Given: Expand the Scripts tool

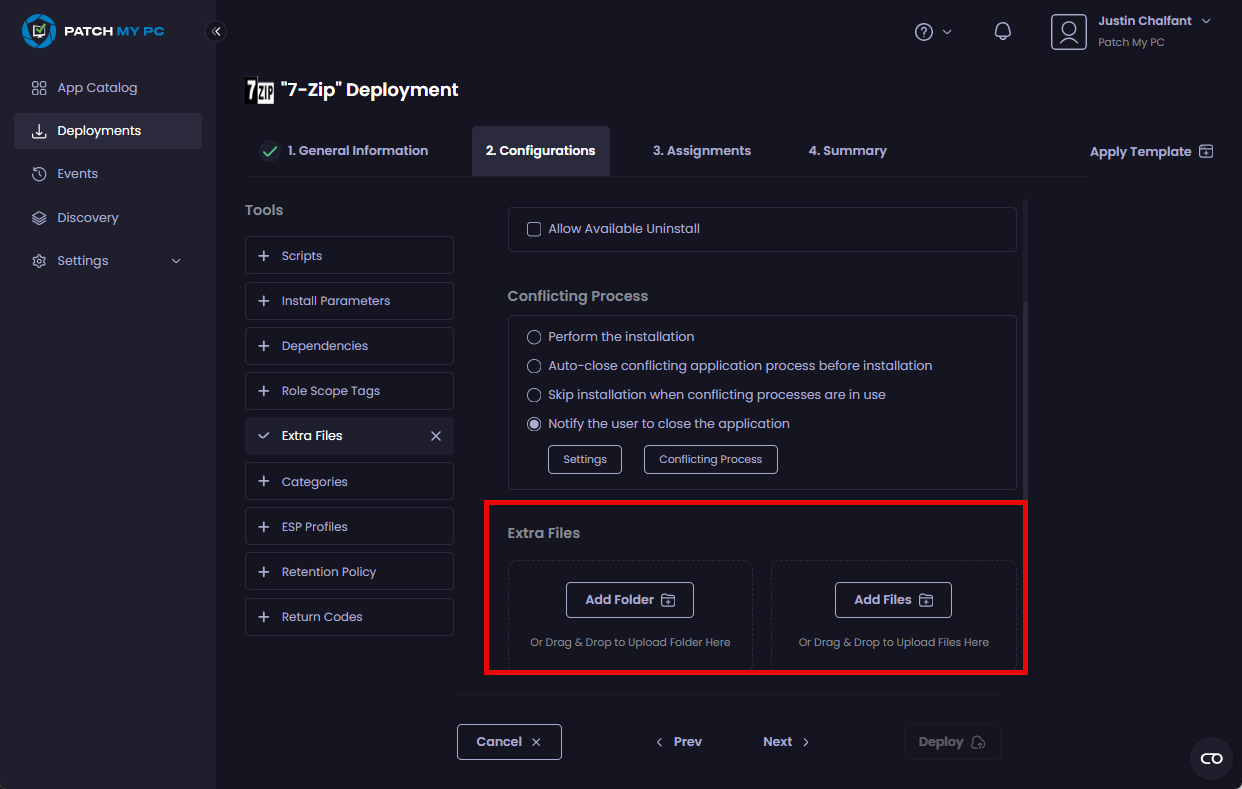Looking at the screenshot, I should 349,256.
